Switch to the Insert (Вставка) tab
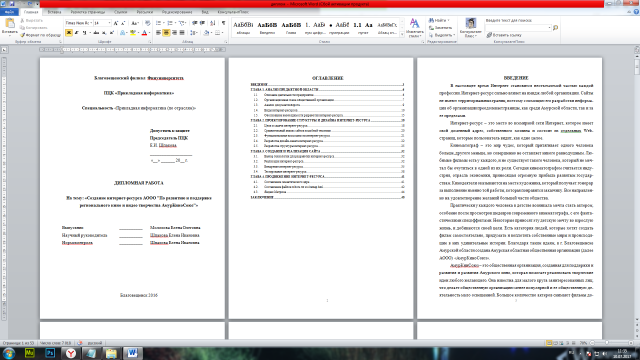Image resolution: width=640 pixels, height=360 pixels. (x=54, y=12)
